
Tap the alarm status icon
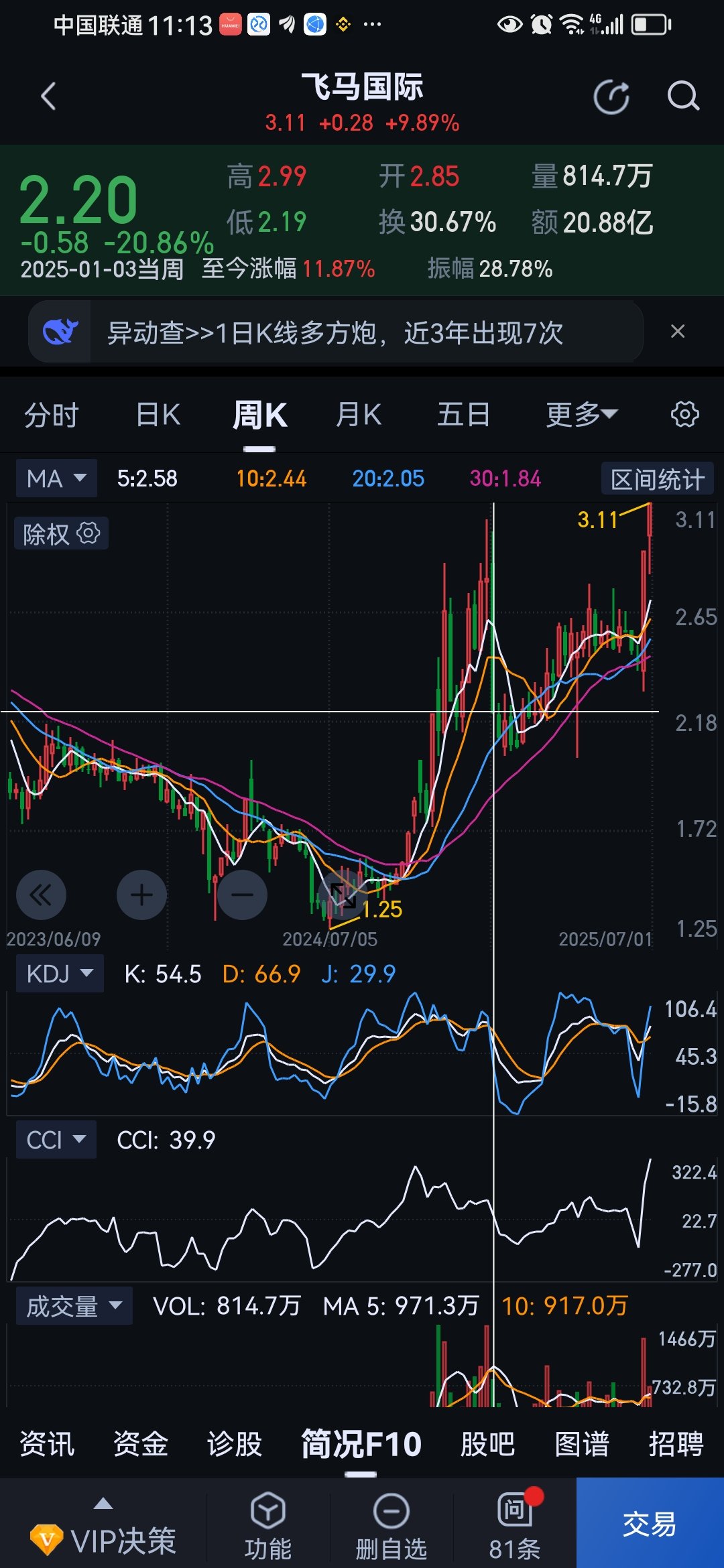tap(541, 25)
